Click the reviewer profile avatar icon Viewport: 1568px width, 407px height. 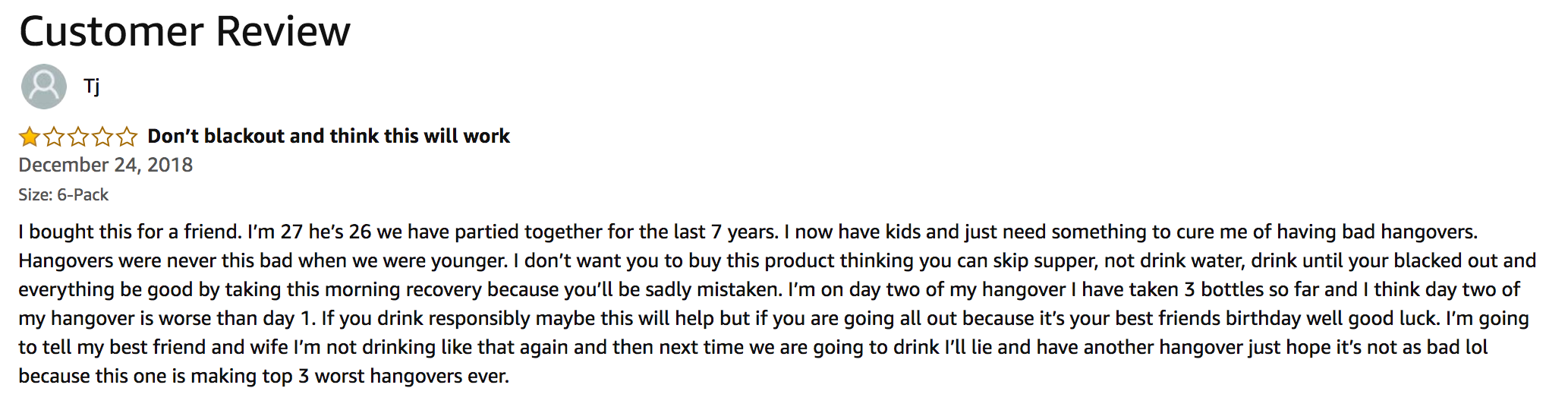pos(44,87)
